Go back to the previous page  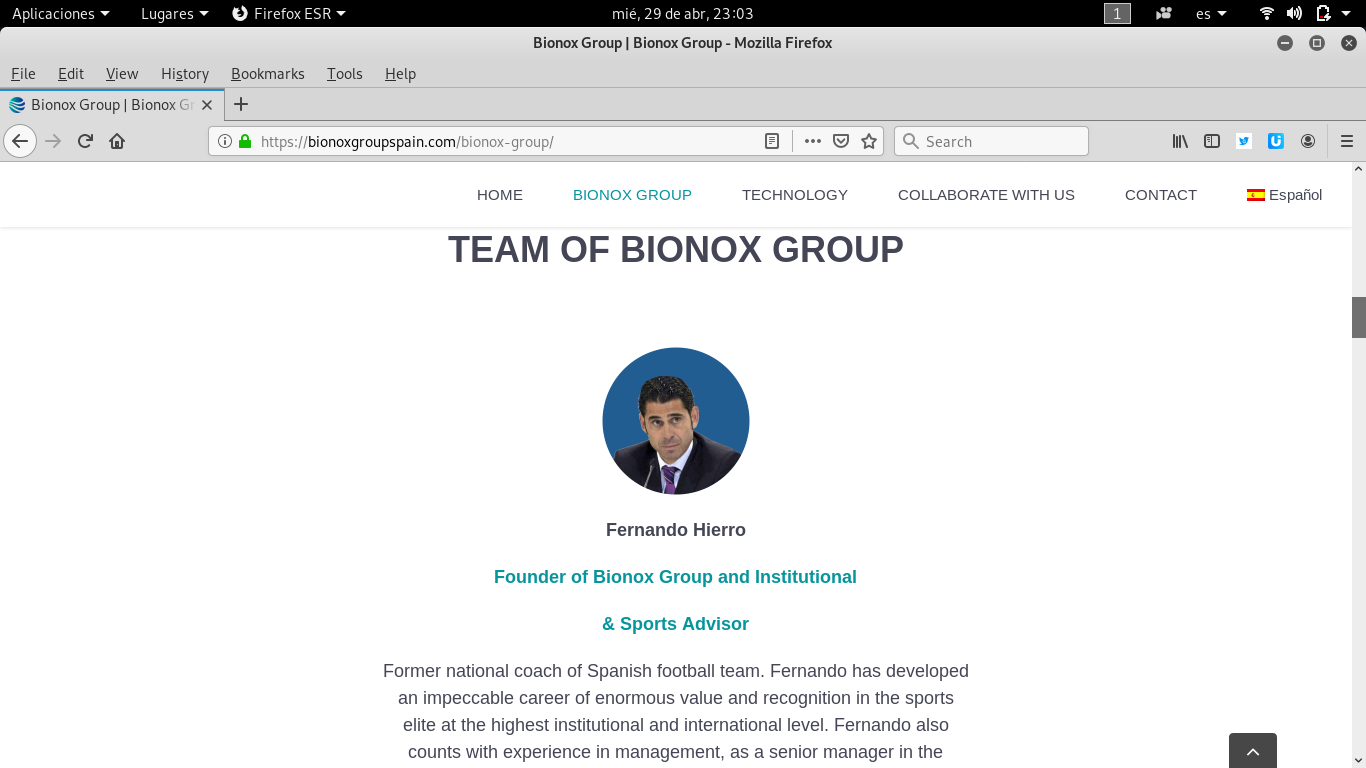pos(20,141)
